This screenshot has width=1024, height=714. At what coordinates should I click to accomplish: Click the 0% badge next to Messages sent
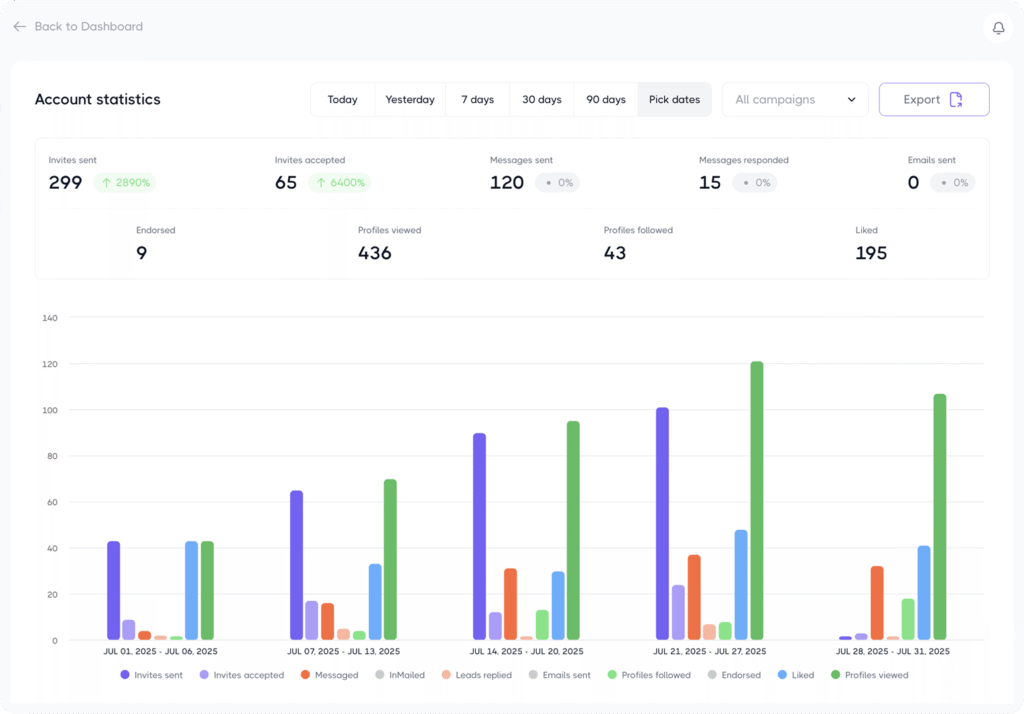(x=557, y=183)
